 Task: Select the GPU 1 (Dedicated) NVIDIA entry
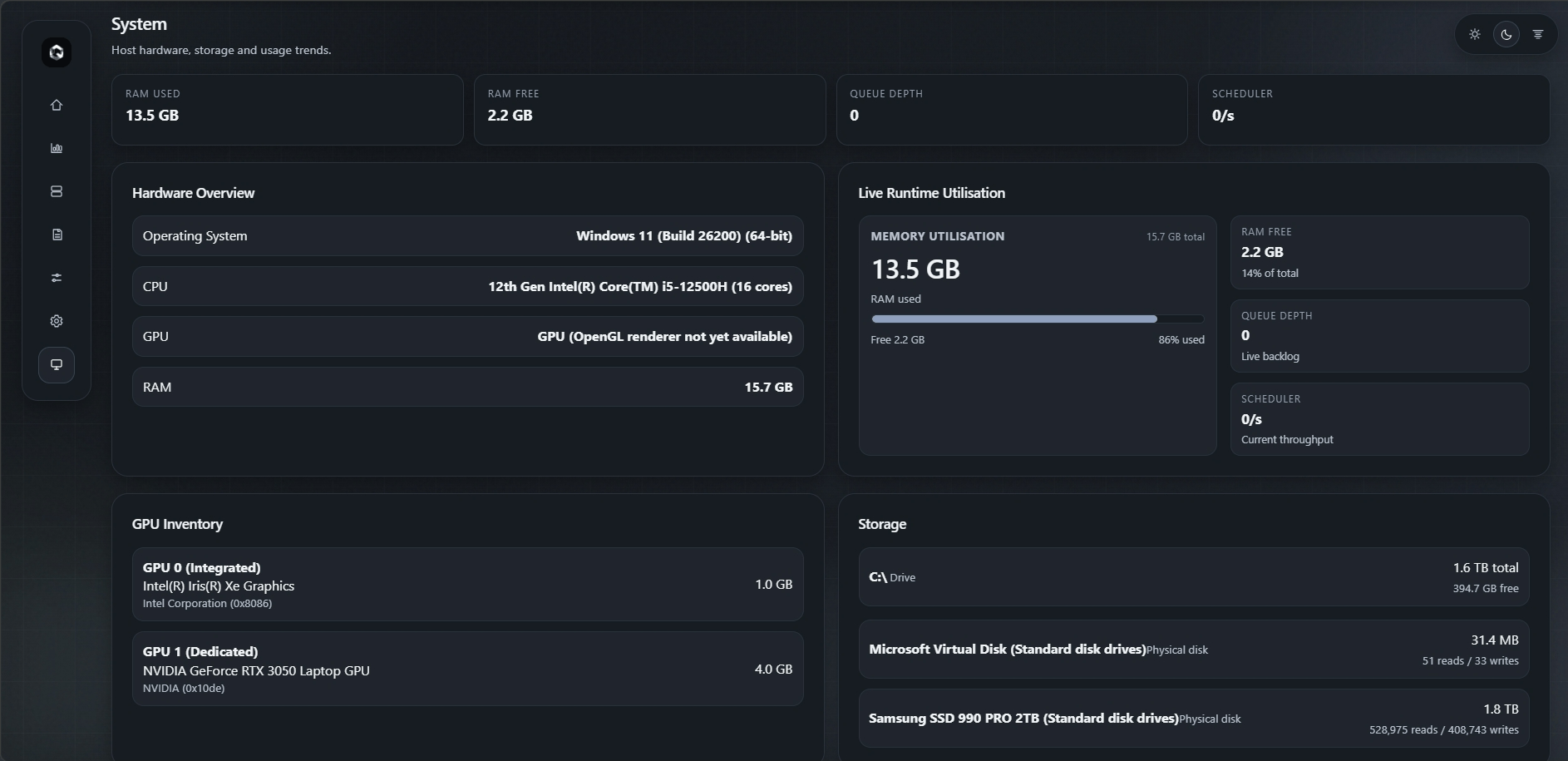[468, 669]
